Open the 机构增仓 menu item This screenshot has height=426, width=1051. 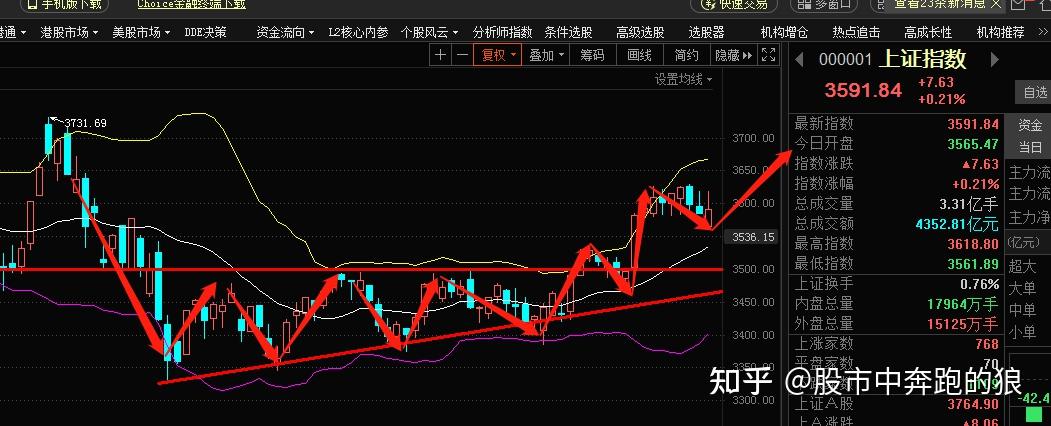point(784,32)
